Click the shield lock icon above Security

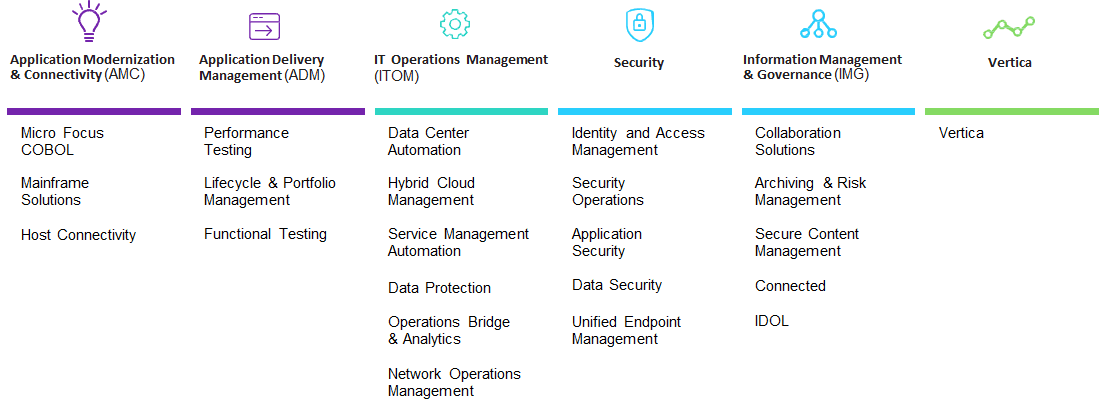[639, 25]
